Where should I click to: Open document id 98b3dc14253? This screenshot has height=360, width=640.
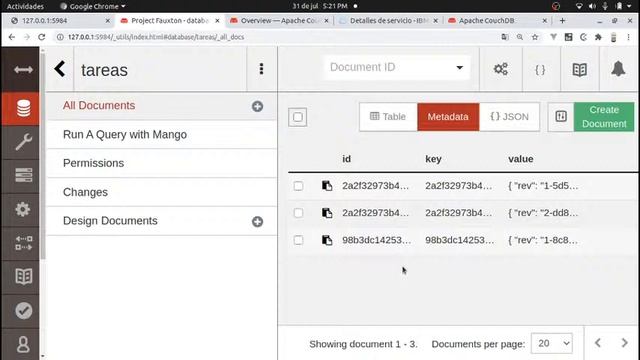coord(376,240)
